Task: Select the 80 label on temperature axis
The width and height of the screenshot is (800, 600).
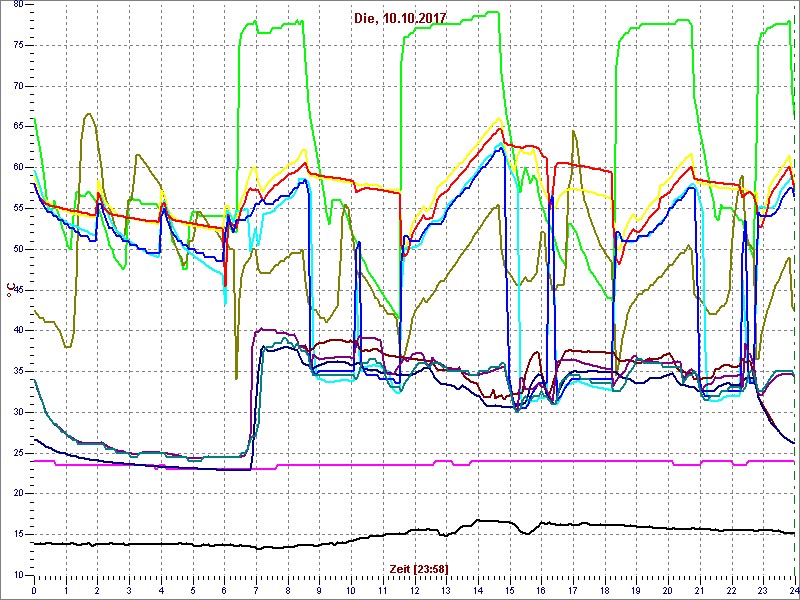Action: click(x=18, y=4)
